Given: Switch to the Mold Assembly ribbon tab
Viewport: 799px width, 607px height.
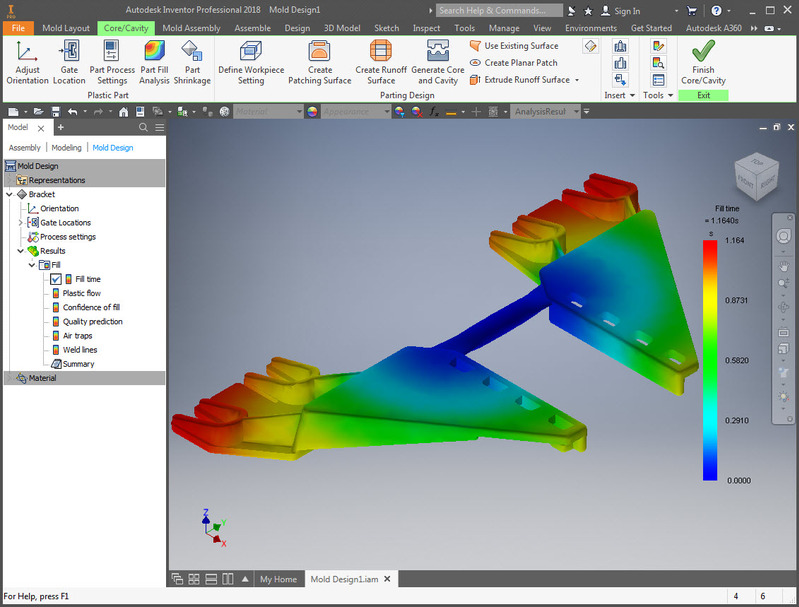Looking at the screenshot, I should pyautogui.click(x=191, y=28).
